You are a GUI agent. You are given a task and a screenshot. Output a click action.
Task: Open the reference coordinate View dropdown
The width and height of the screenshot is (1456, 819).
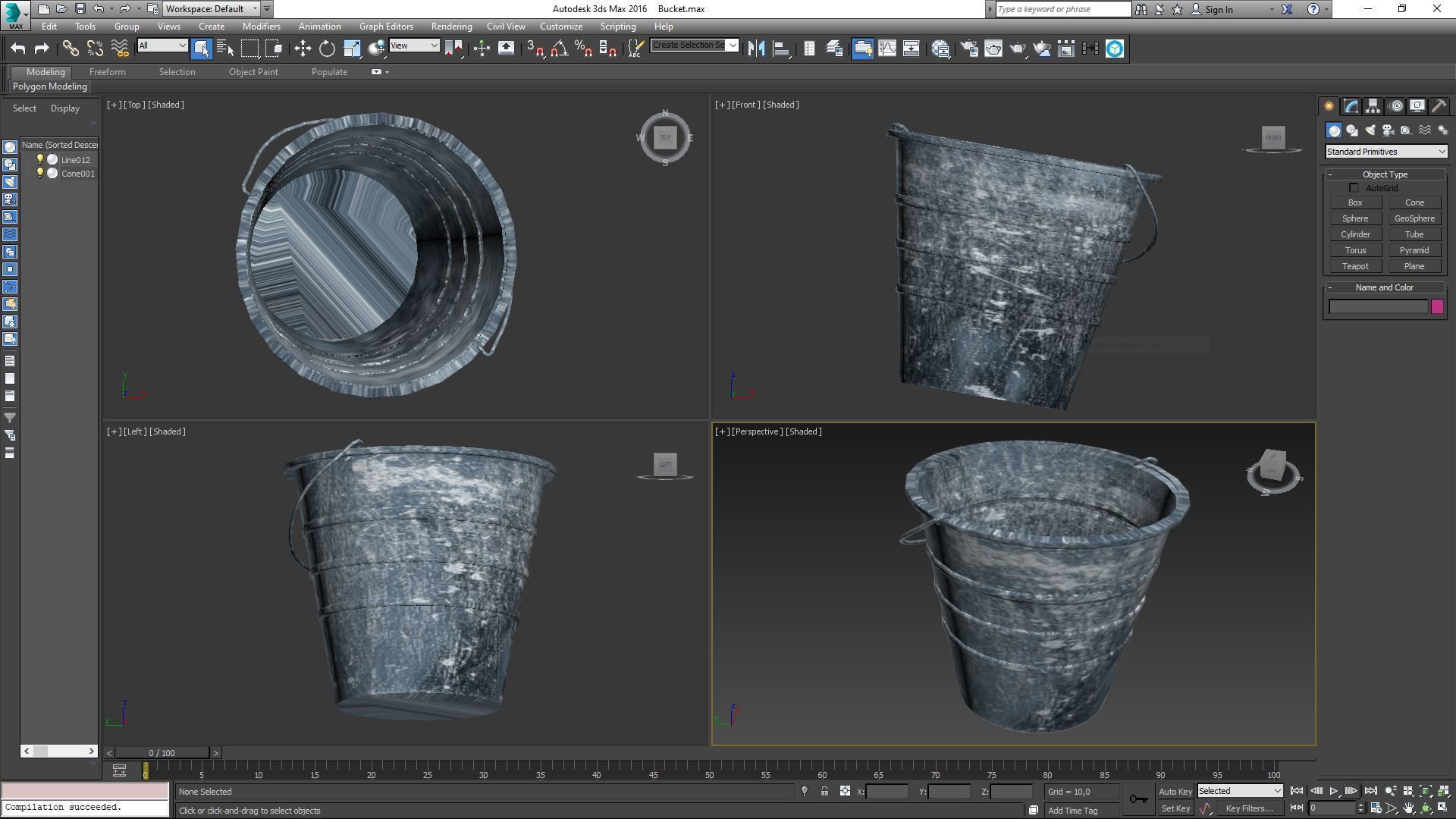pos(414,45)
